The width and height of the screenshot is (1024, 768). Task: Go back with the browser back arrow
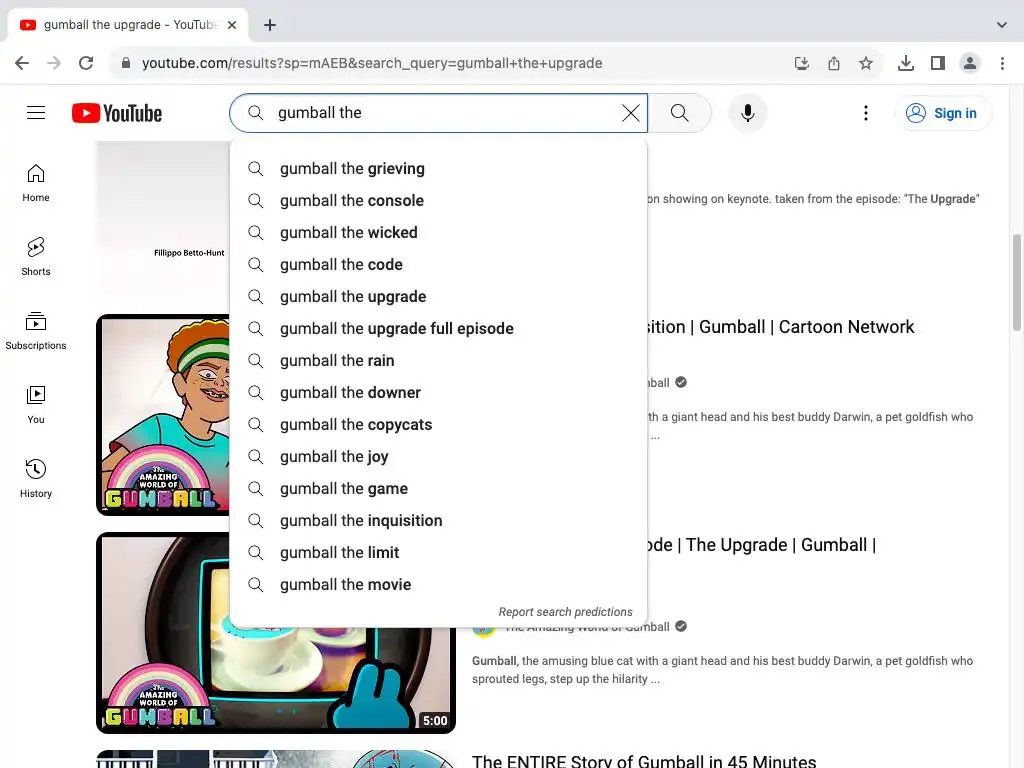22,63
